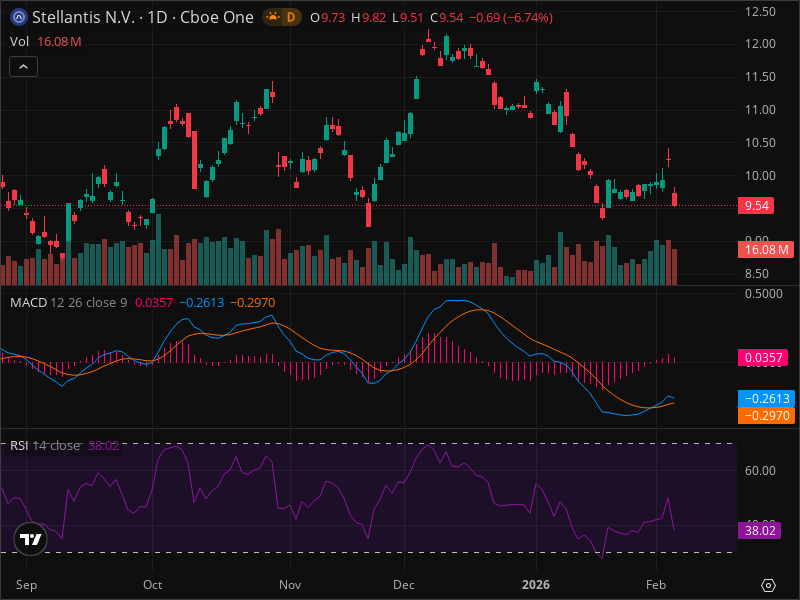Select the RSI 14 close legend
The height and width of the screenshot is (600, 800).
pos(45,445)
